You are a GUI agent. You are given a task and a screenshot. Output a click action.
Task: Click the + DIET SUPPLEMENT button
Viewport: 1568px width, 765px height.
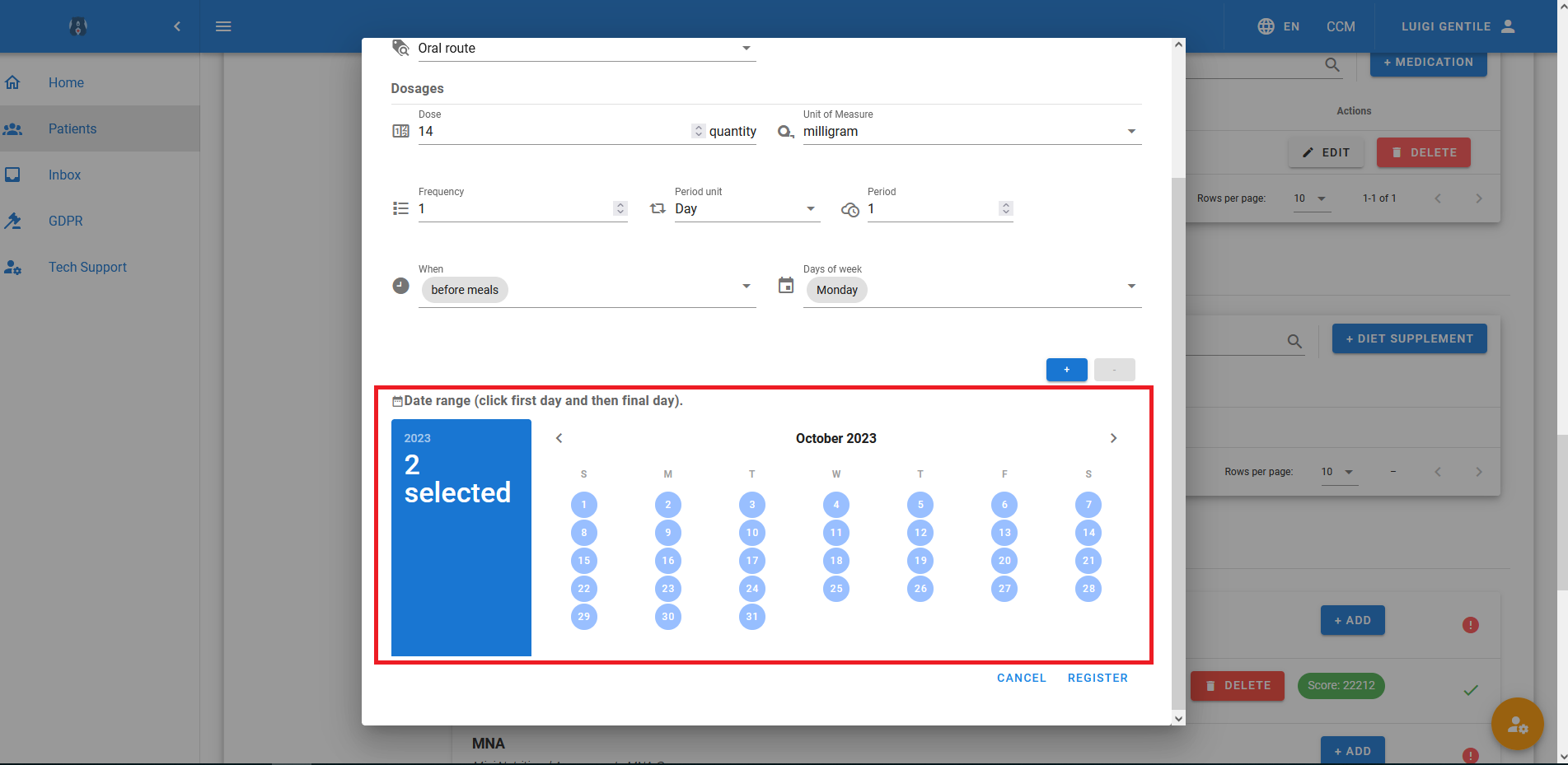point(1410,338)
